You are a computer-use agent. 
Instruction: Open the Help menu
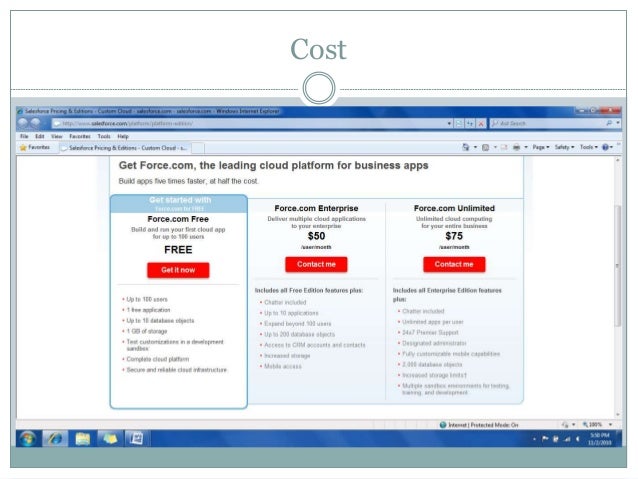(x=123, y=136)
